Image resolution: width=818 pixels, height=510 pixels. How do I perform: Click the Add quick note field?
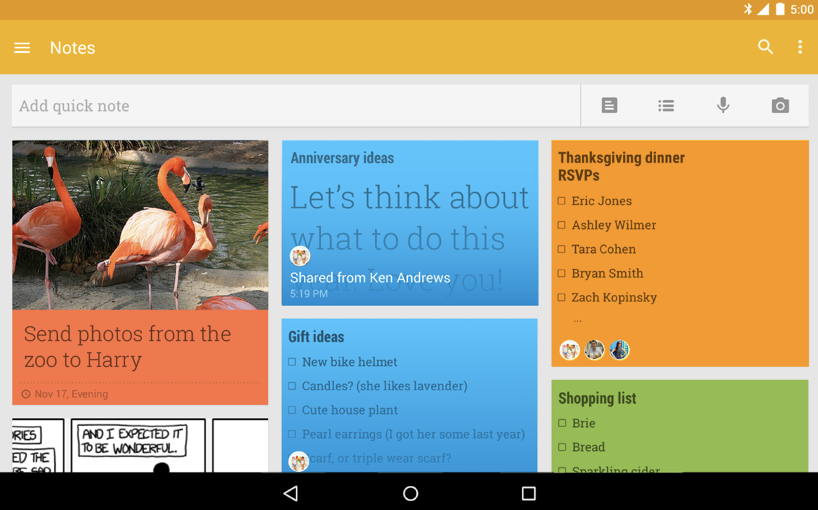(x=295, y=106)
